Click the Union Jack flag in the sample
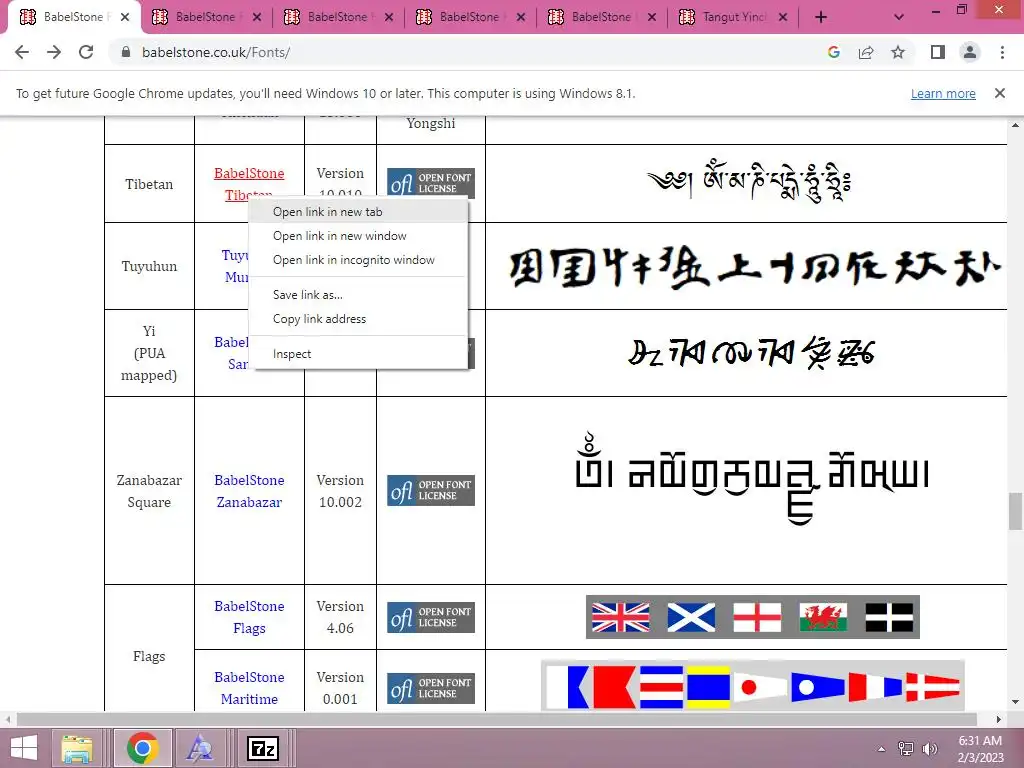This screenshot has height=768, width=1024. (620, 617)
